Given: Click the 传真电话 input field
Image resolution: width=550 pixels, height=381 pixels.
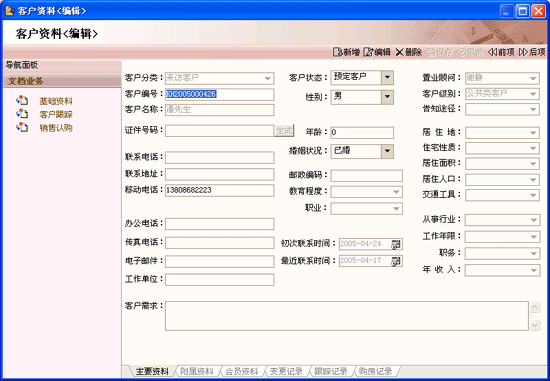Looking at the screenshot, I should pos(220,243).
